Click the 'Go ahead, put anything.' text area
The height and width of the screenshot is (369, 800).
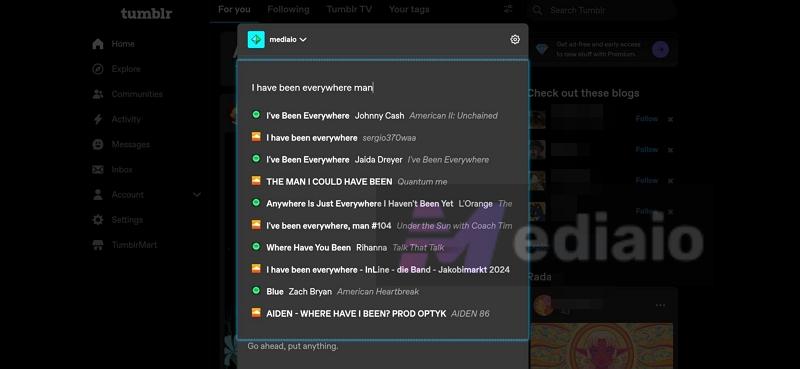pyautogui.click(x=293, y=346)
